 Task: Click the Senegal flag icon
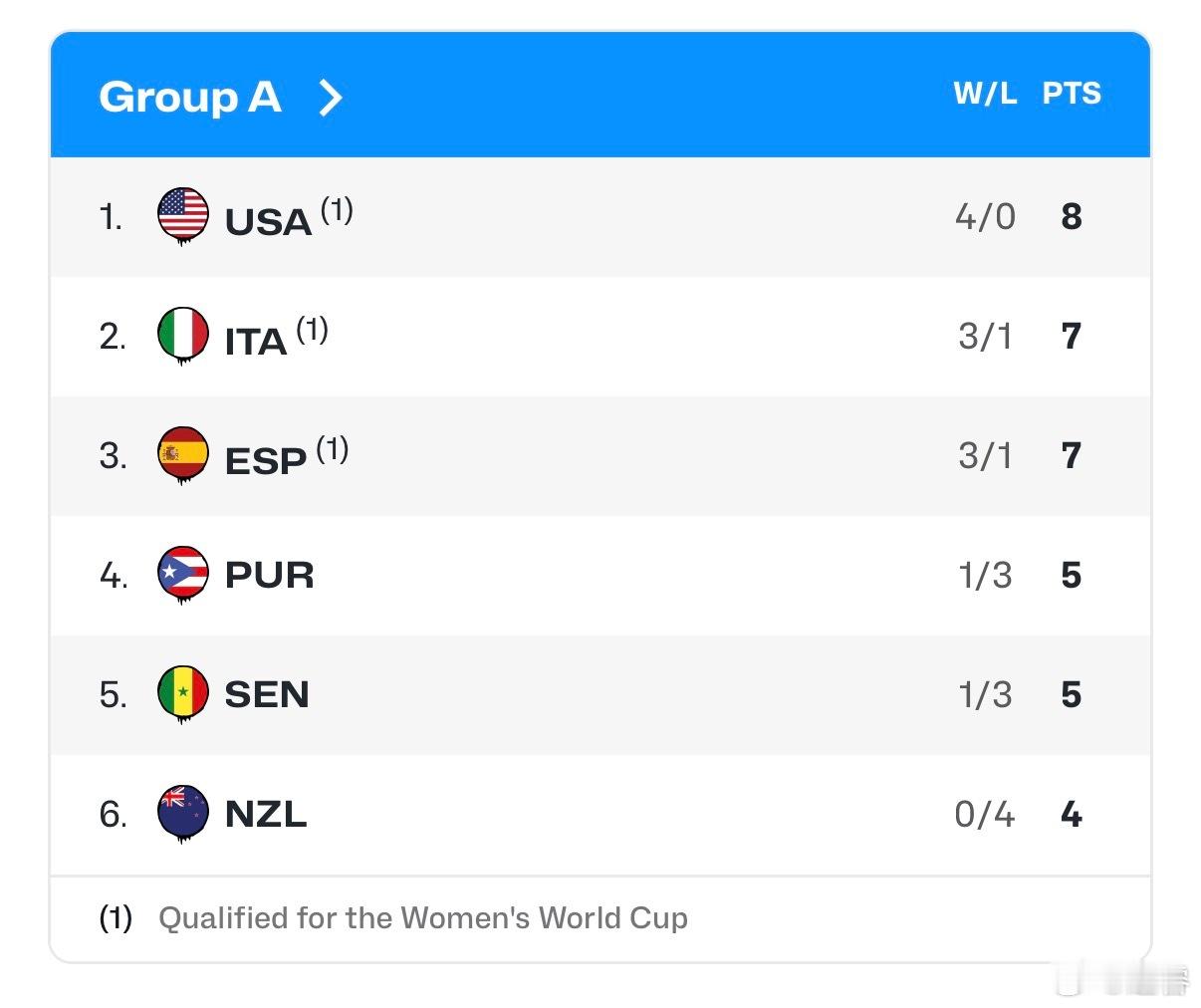[183, 693]
